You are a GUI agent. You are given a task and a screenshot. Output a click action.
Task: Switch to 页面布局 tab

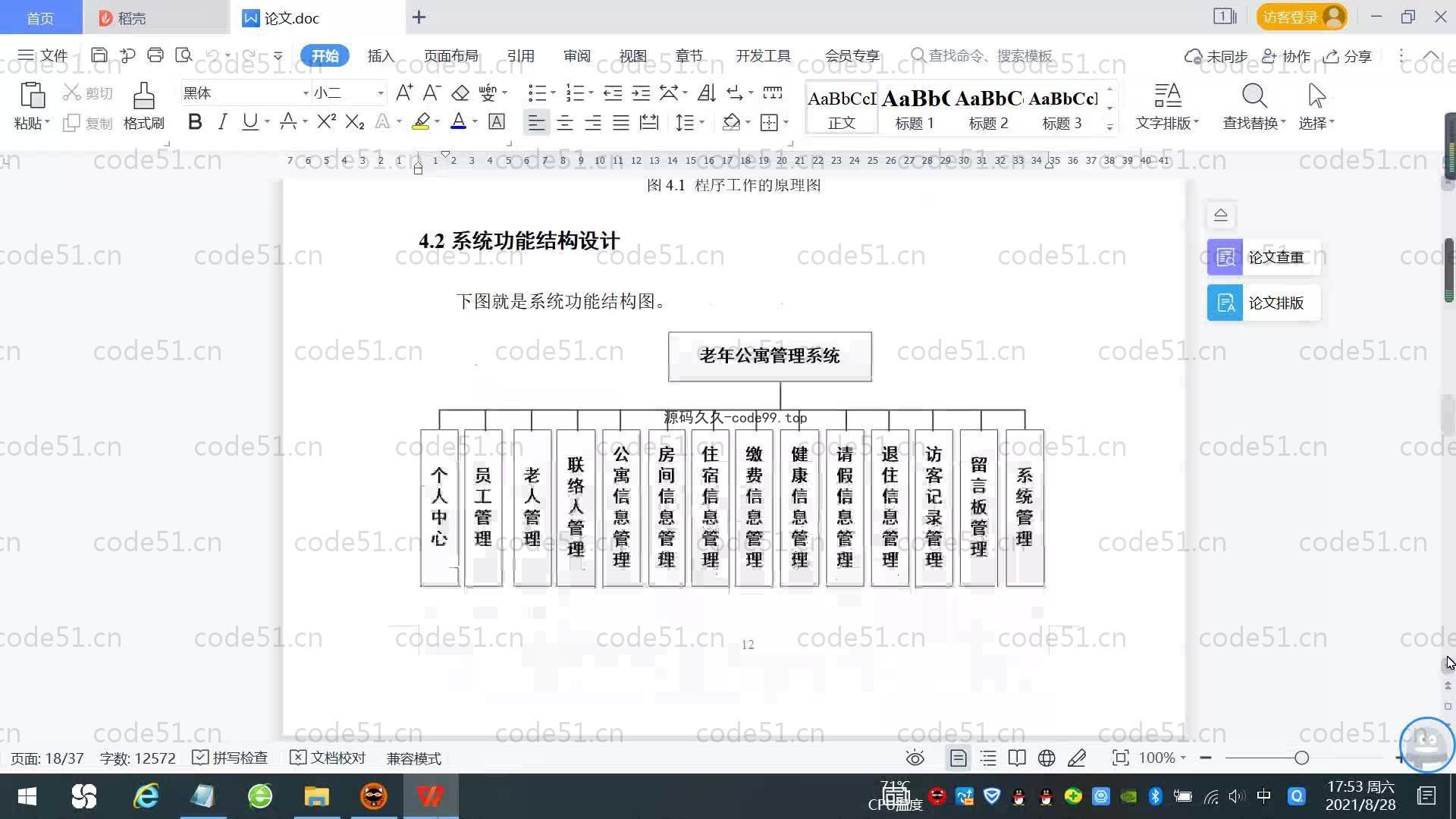click(x=451, y=56)
